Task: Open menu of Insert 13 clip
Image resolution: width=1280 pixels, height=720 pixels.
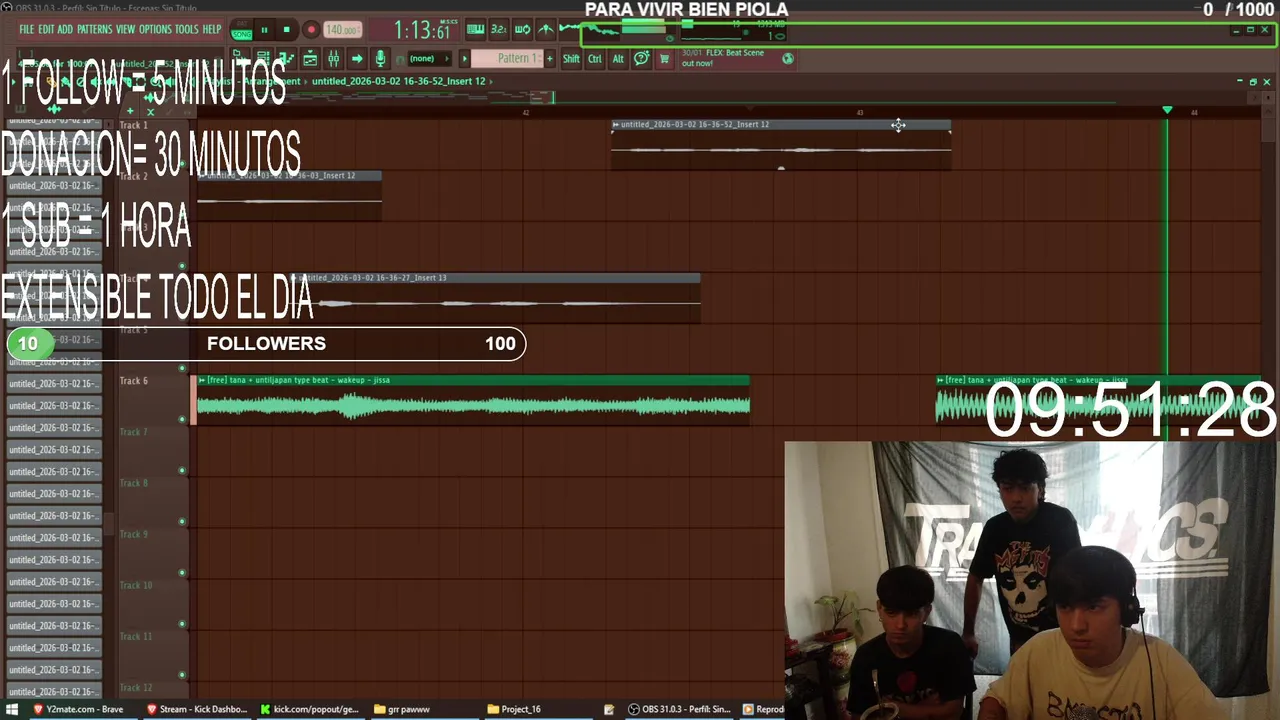Action: 296,278
